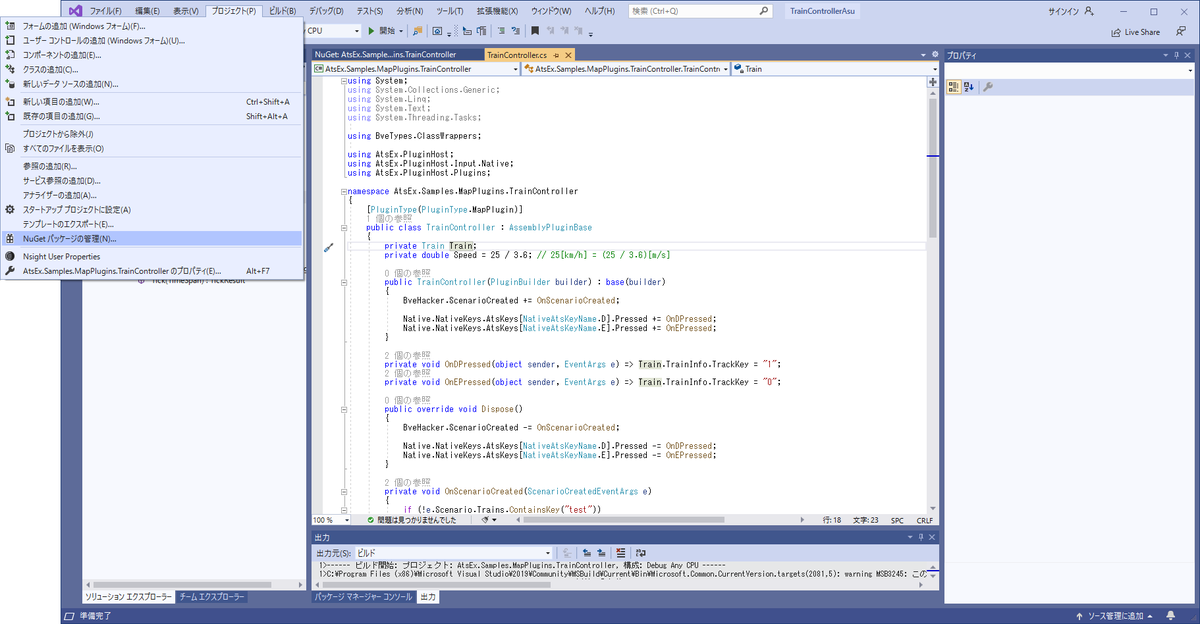
Task: Open the 100 % zoom dropdown
Action: coord(345,520)
